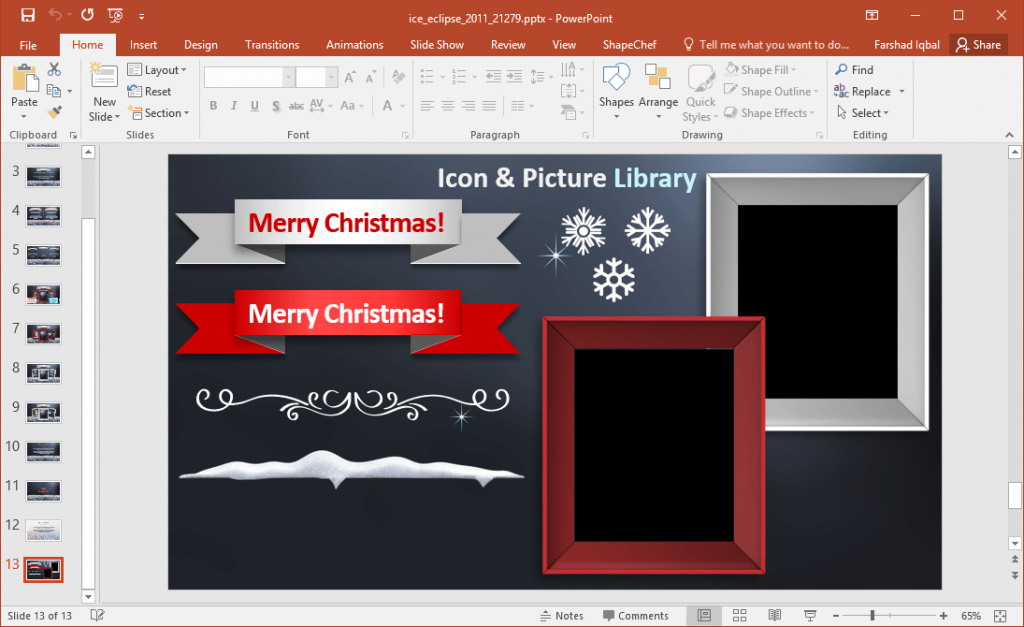Expand the Shape Fill dropdown
1024x627 pixels.
pos(793,69)
